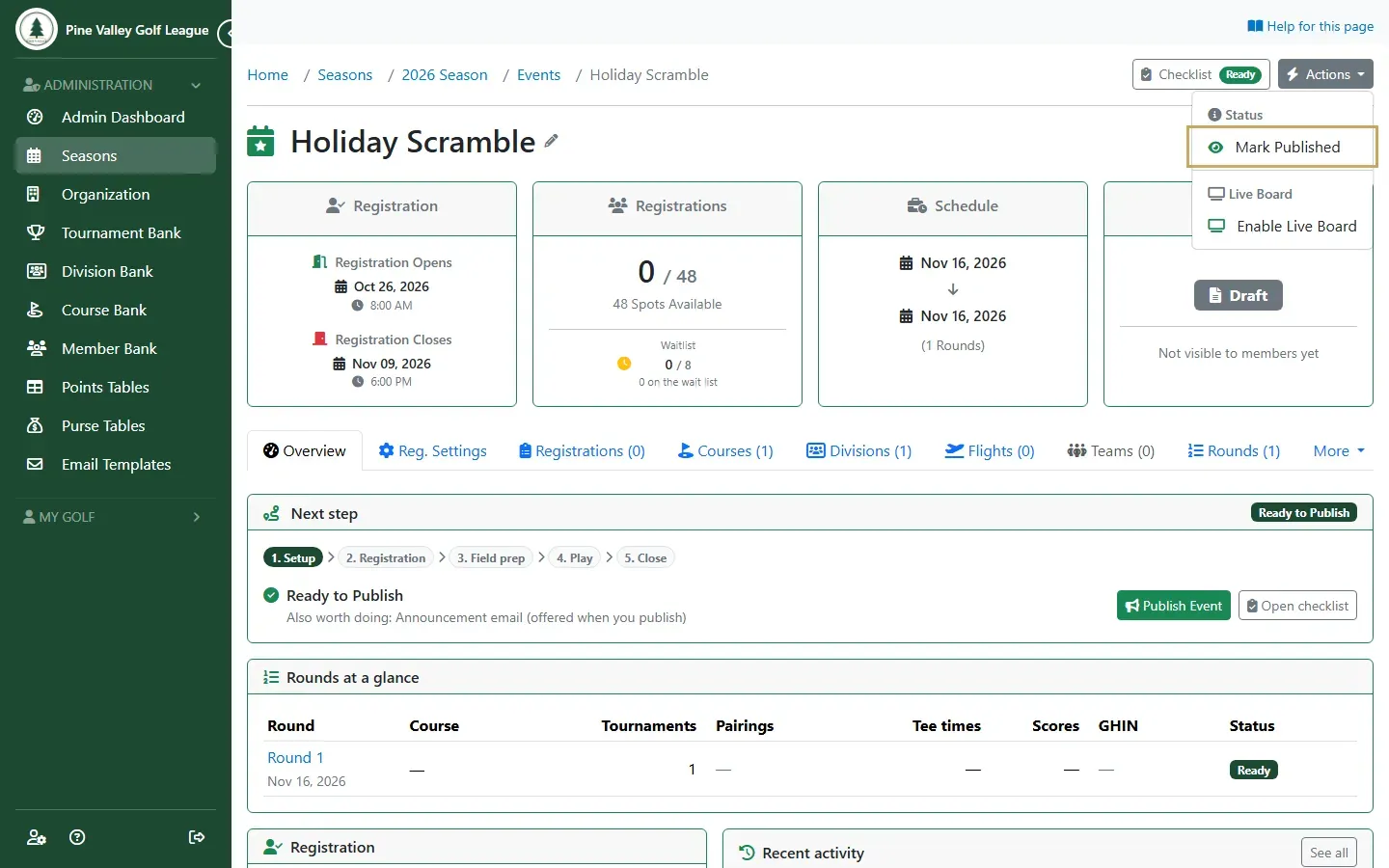Open the help question mark icon in sidebar
The image size is (1389, 868).
pos(78,837)
